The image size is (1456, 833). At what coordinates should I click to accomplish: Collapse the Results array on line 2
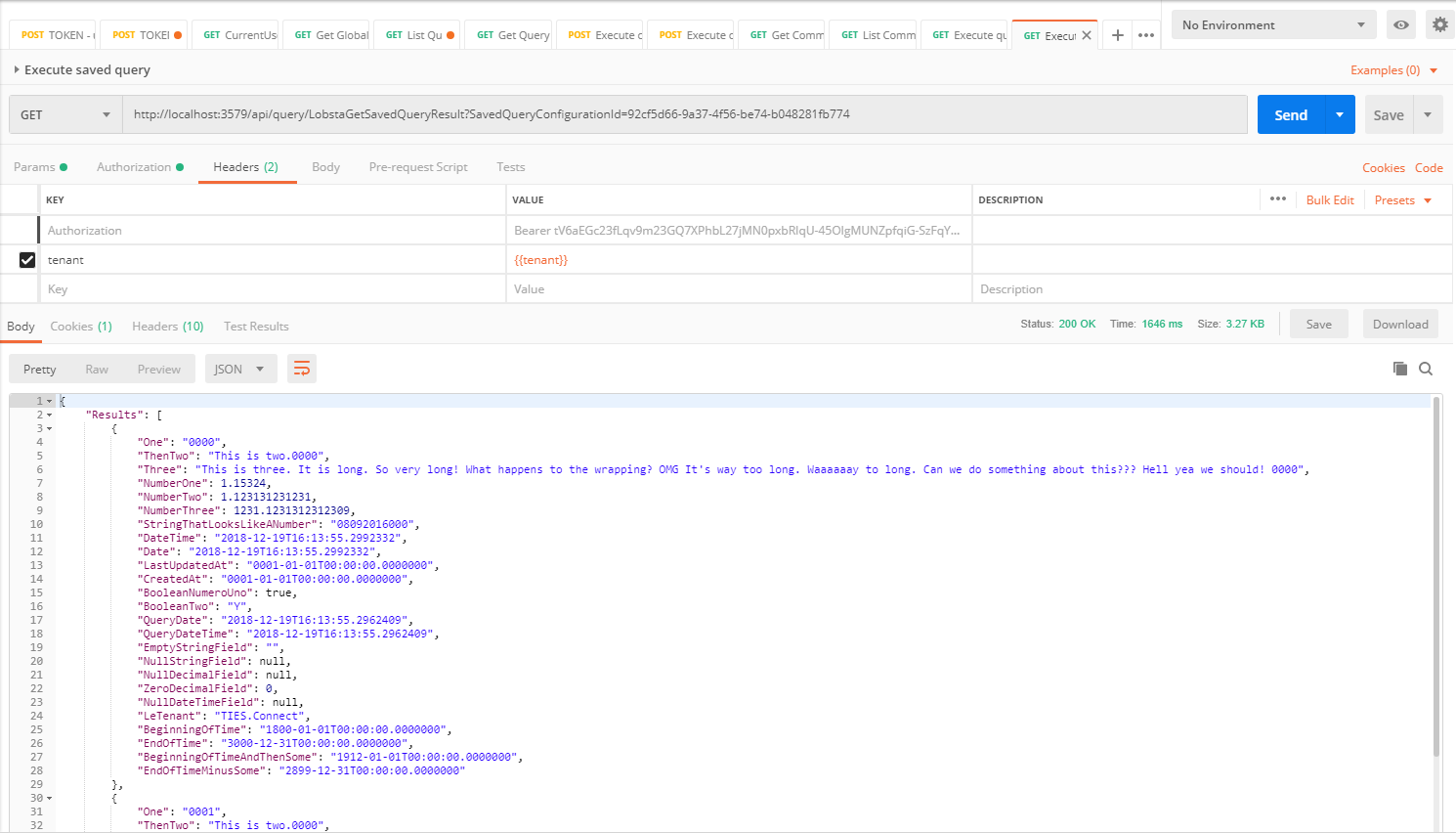pos(50,415)
